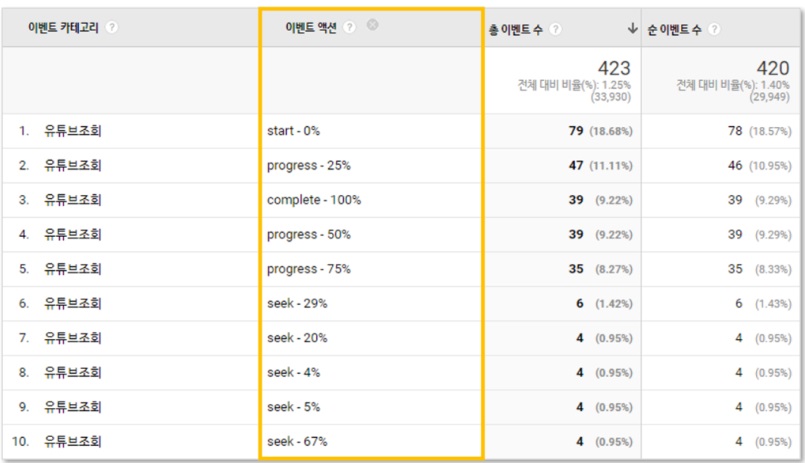Open help icon beside 이벤트 카테고리 header

coord(111,27)
